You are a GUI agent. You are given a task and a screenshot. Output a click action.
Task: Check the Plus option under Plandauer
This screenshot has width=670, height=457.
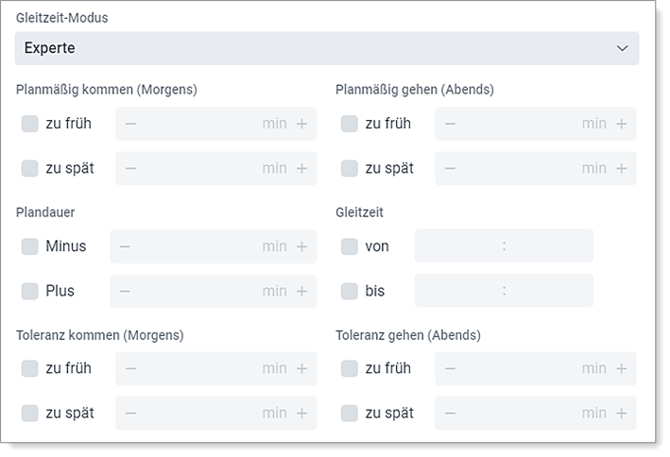30,291
